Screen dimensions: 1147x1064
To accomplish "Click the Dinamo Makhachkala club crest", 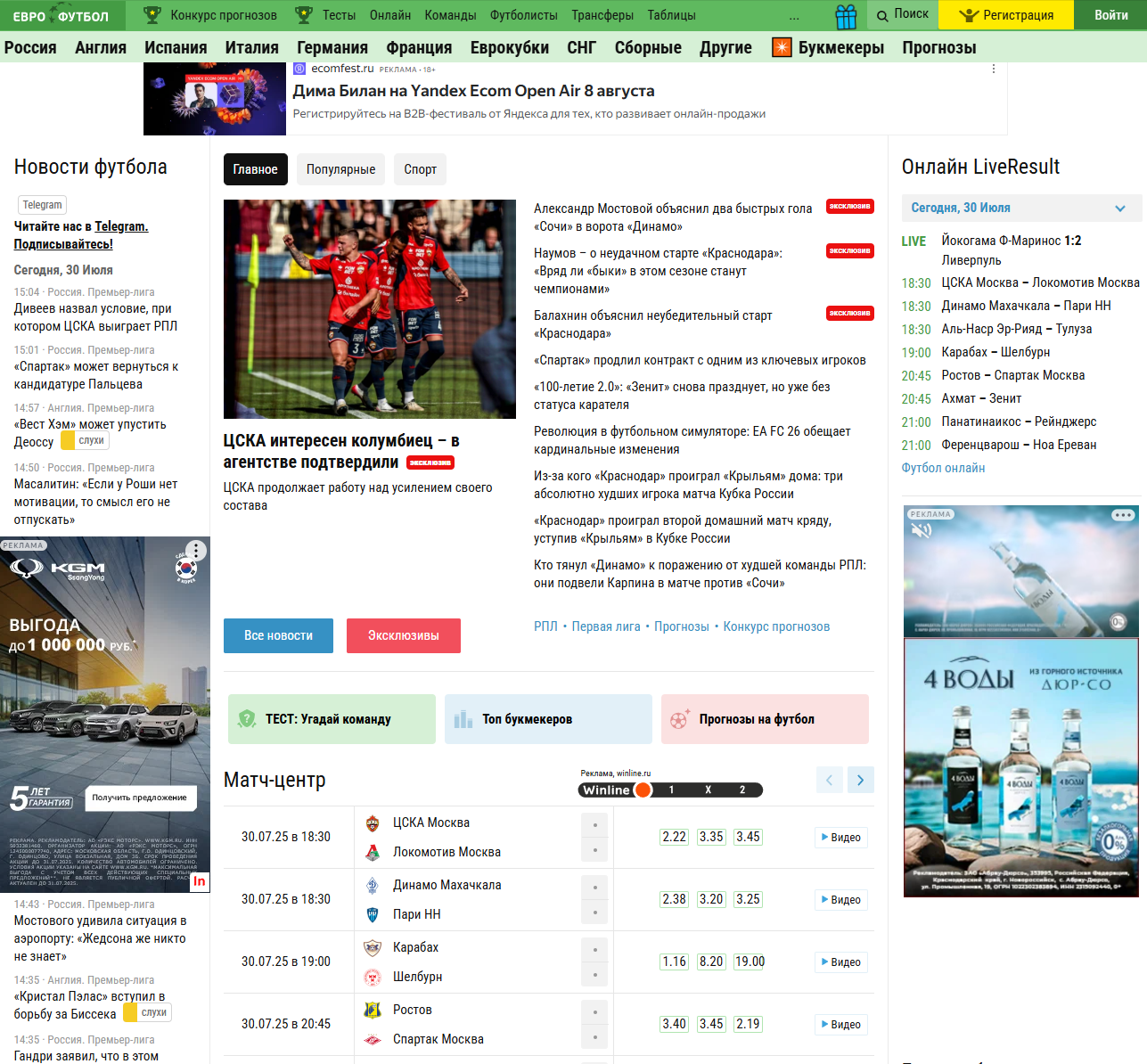I will [373, 886].
